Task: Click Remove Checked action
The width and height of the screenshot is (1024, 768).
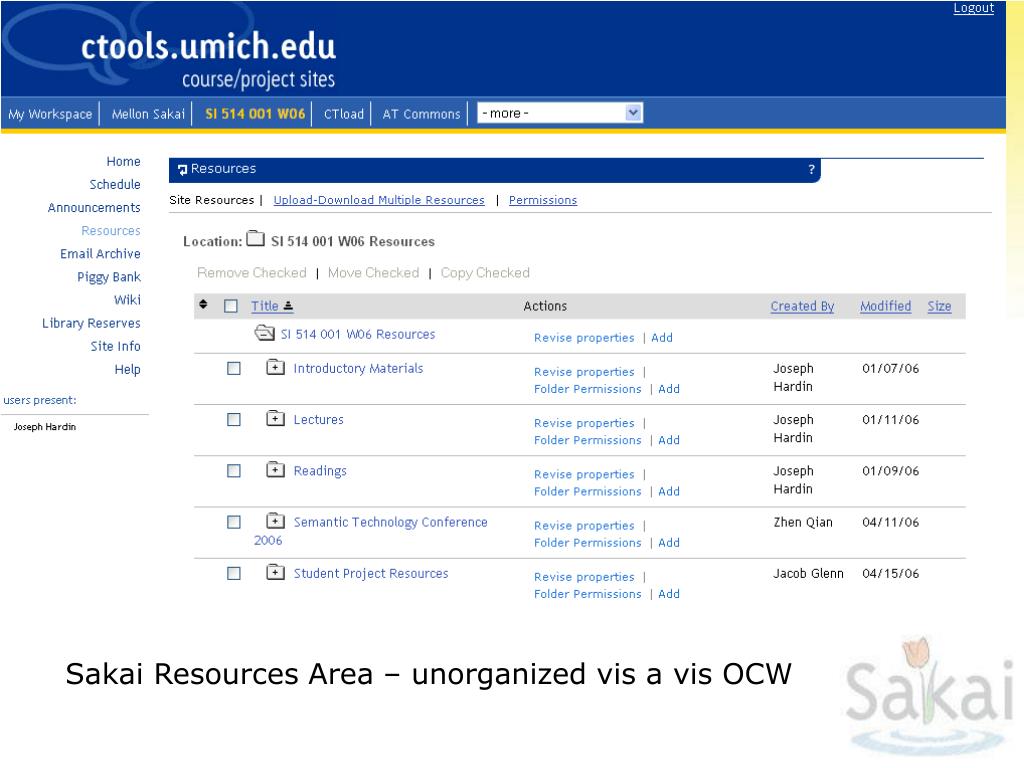Action: click(x=251, y=273)
